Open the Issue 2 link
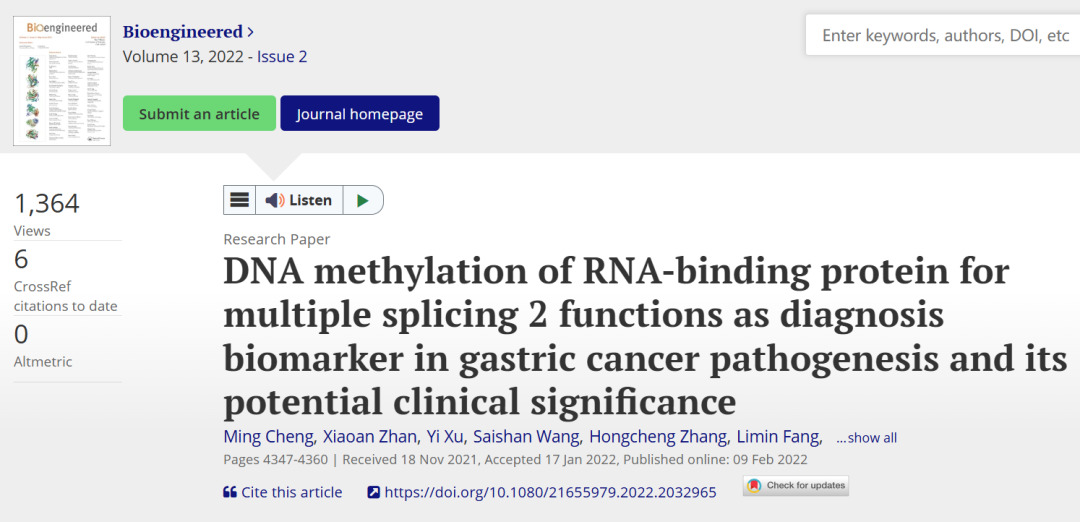The height and width of the screenshot is (522, 1080). [x=282, y=56]
